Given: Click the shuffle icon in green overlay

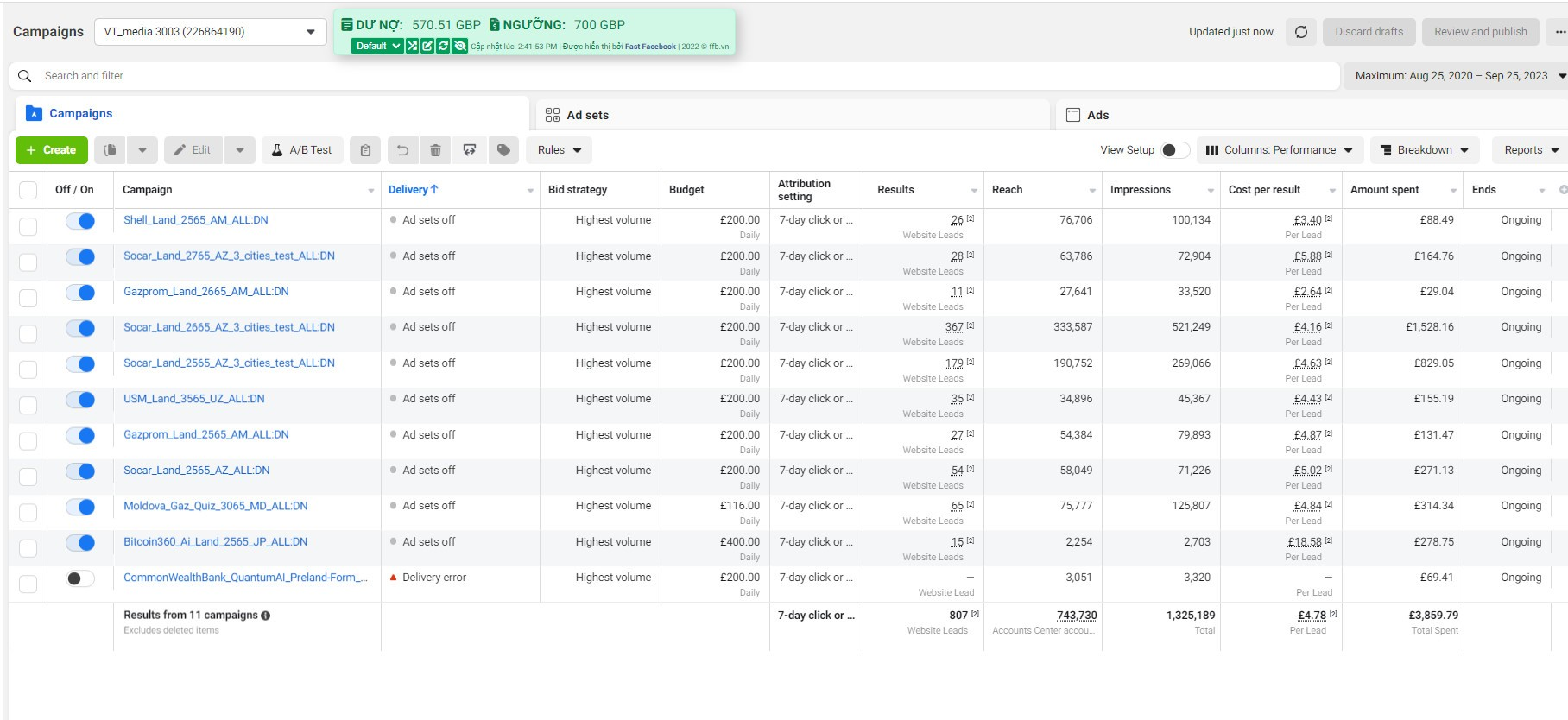Looking at the screenshot, I should point(412,46).
